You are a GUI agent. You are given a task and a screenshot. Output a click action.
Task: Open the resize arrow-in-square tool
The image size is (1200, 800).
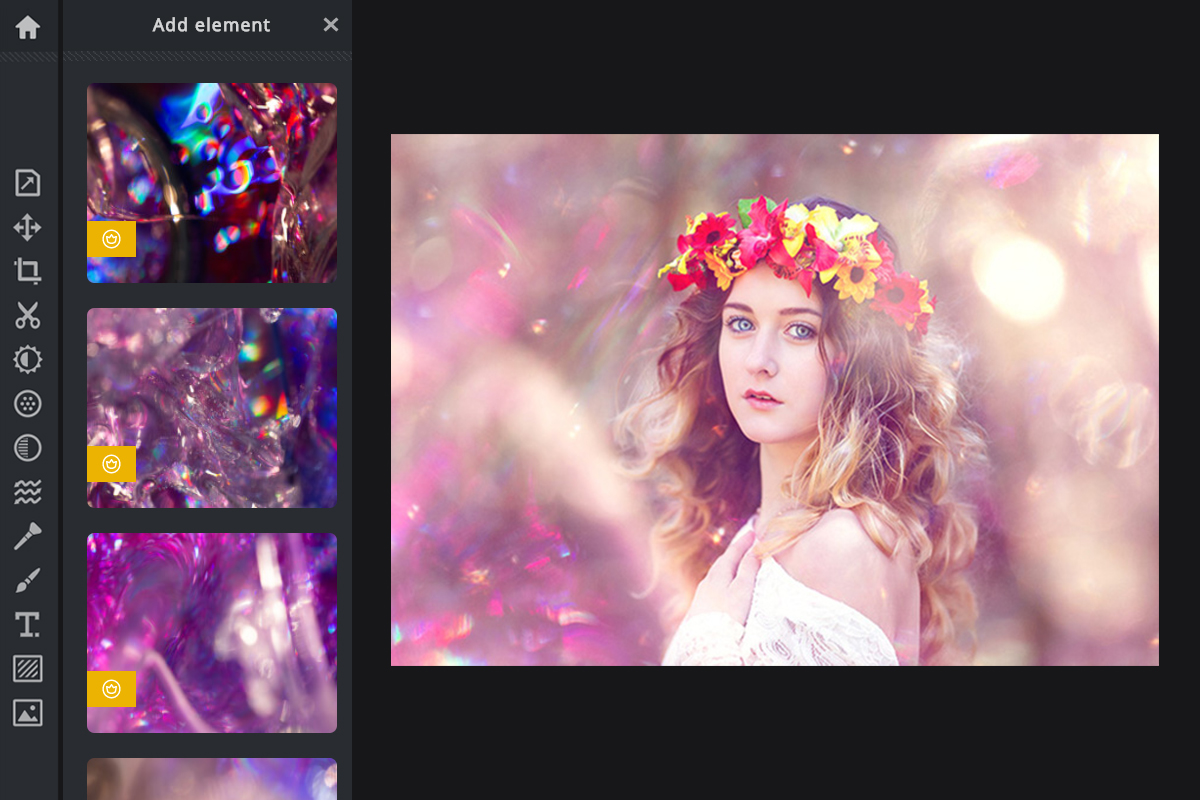click(28, 183)
